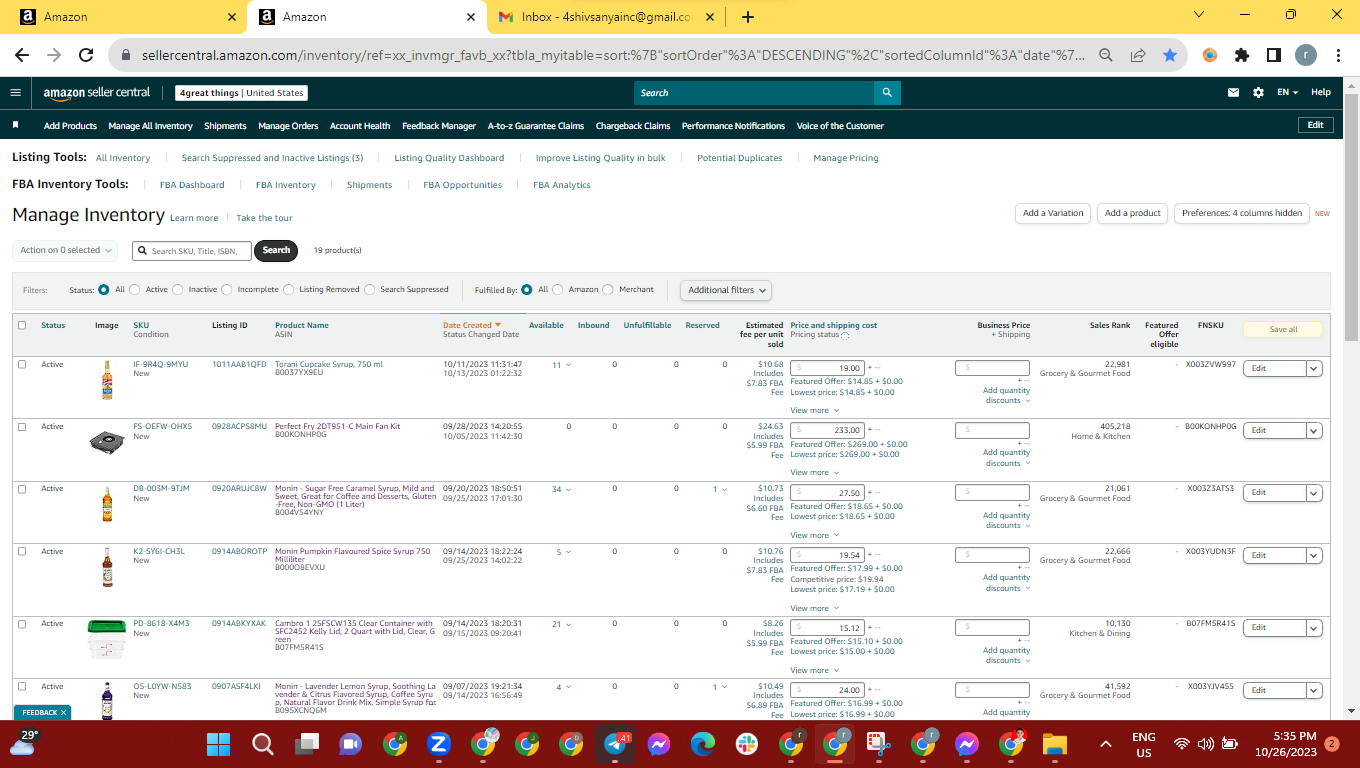This screenshot has width=1360, height=768.
Task: Open Edit dropdown arrow for Torani Cupcake Syrup
Action: [1315, 368]
